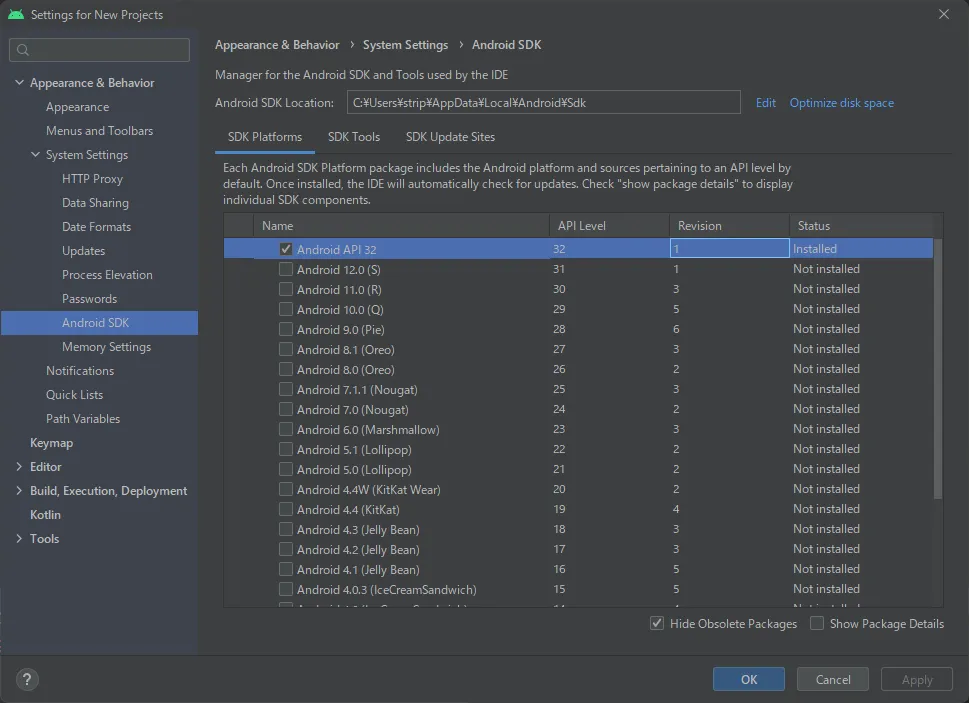Screen dimensions: 969x703
Task: Close the Settings dialog window
Action: click(x=944, y=14)
